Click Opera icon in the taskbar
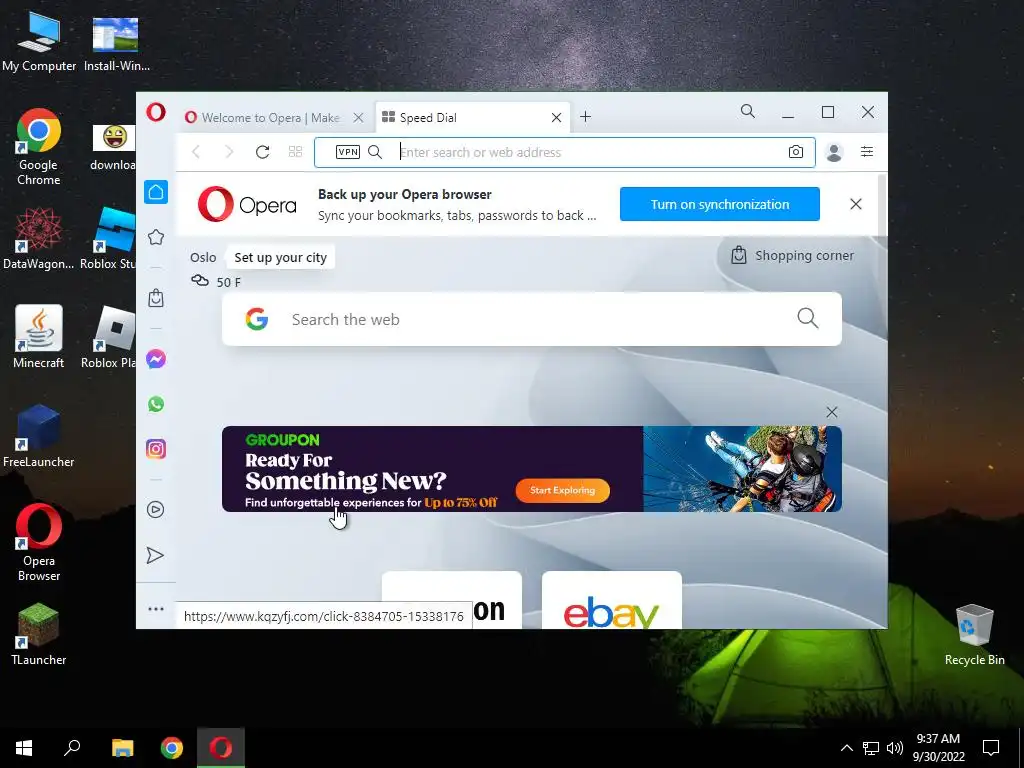This screenshot has width=1024, height=768. tap(221, 748)
